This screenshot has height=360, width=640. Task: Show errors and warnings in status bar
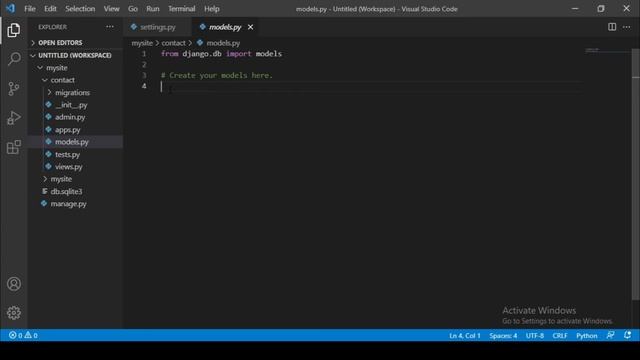tap(23, 335)
